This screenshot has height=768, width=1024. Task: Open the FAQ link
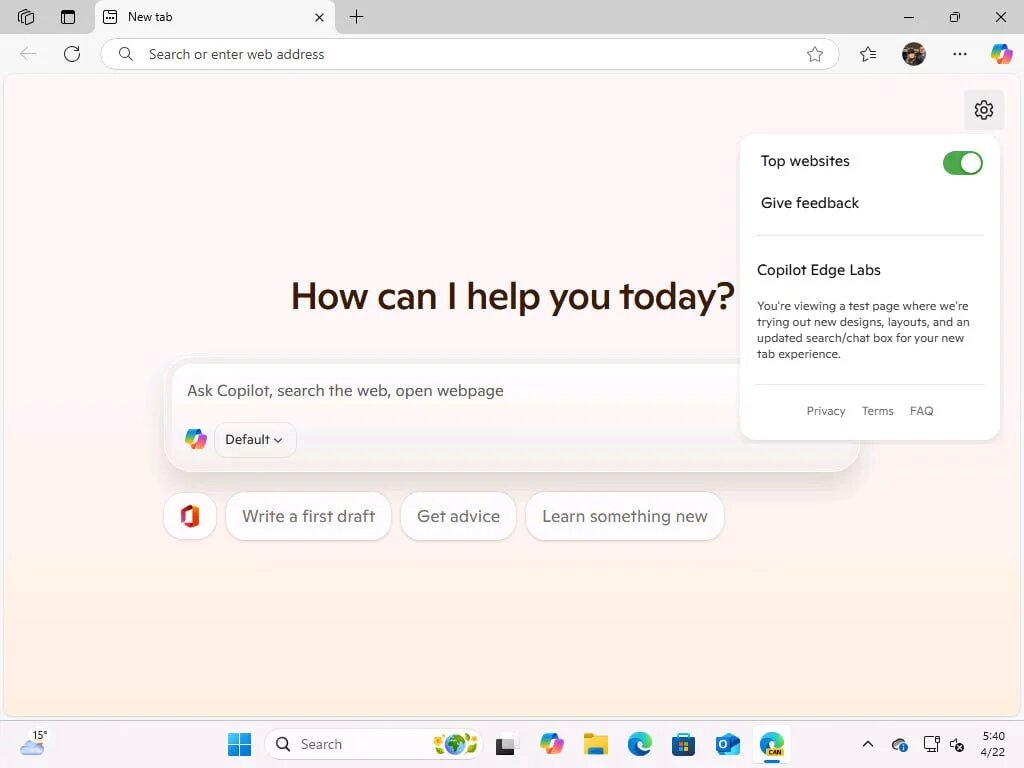point(921,411)
